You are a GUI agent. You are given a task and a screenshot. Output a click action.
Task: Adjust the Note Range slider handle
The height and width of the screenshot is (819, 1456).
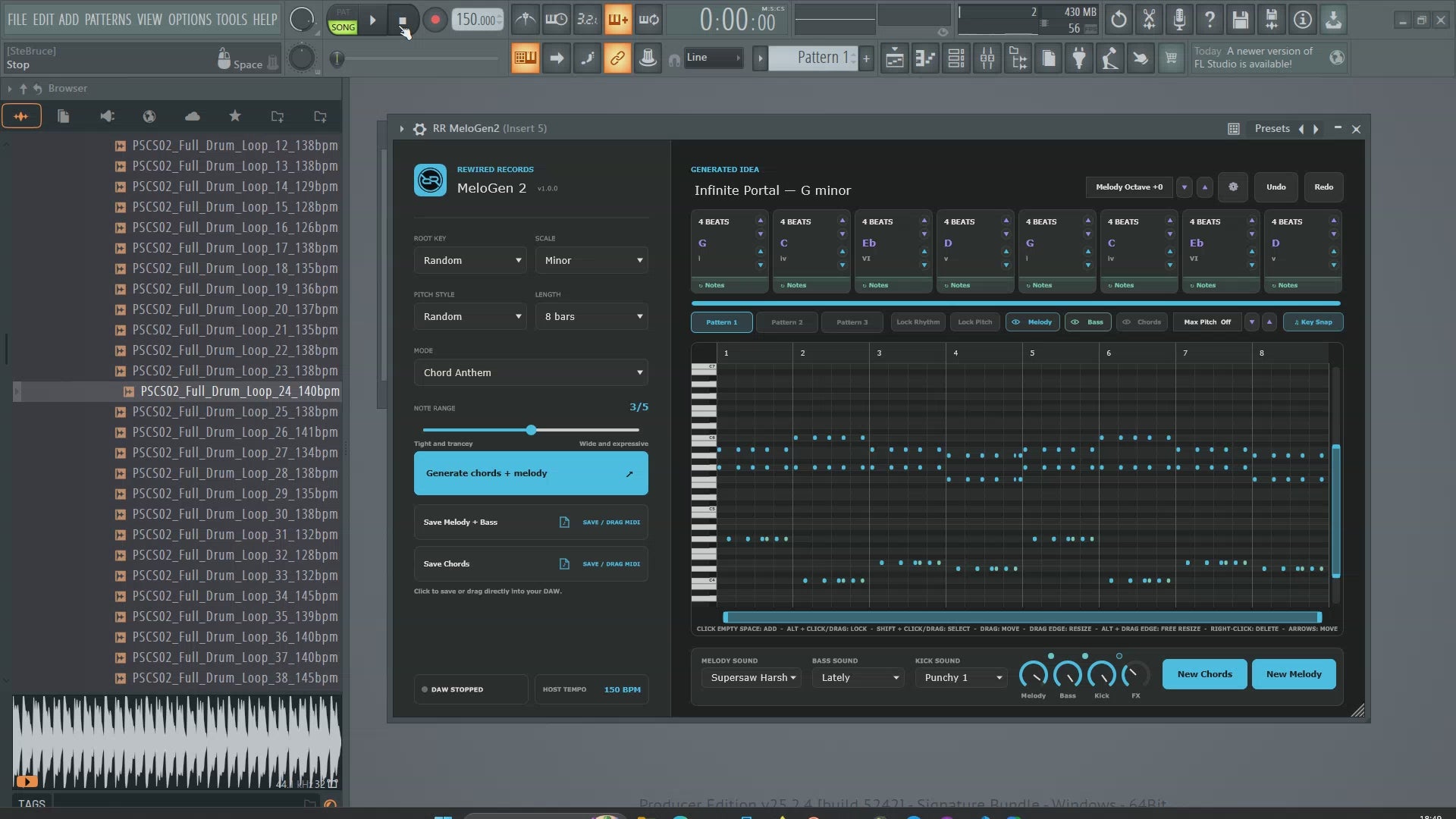(x=532, y=430)
